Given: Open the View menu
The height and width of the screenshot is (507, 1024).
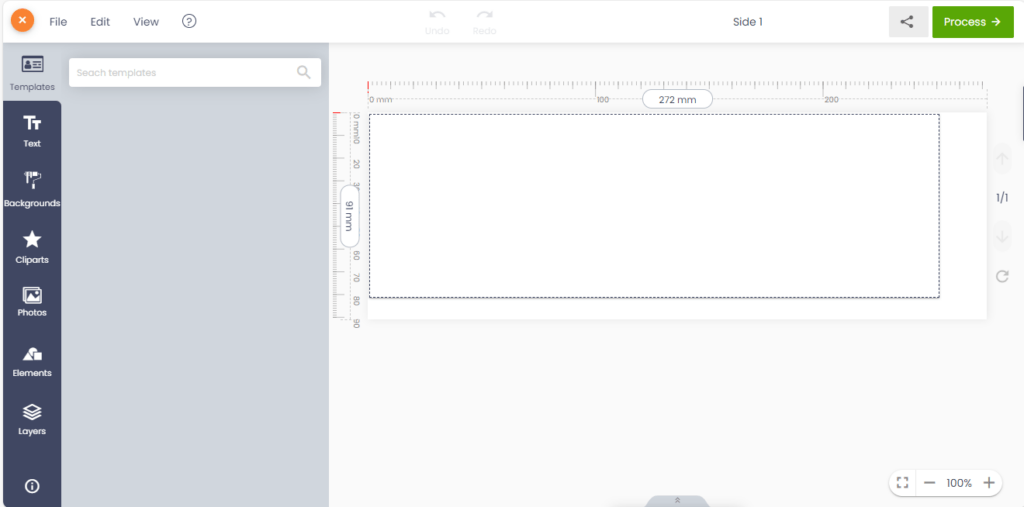Looking at the screenshot, I should point(146,22).
